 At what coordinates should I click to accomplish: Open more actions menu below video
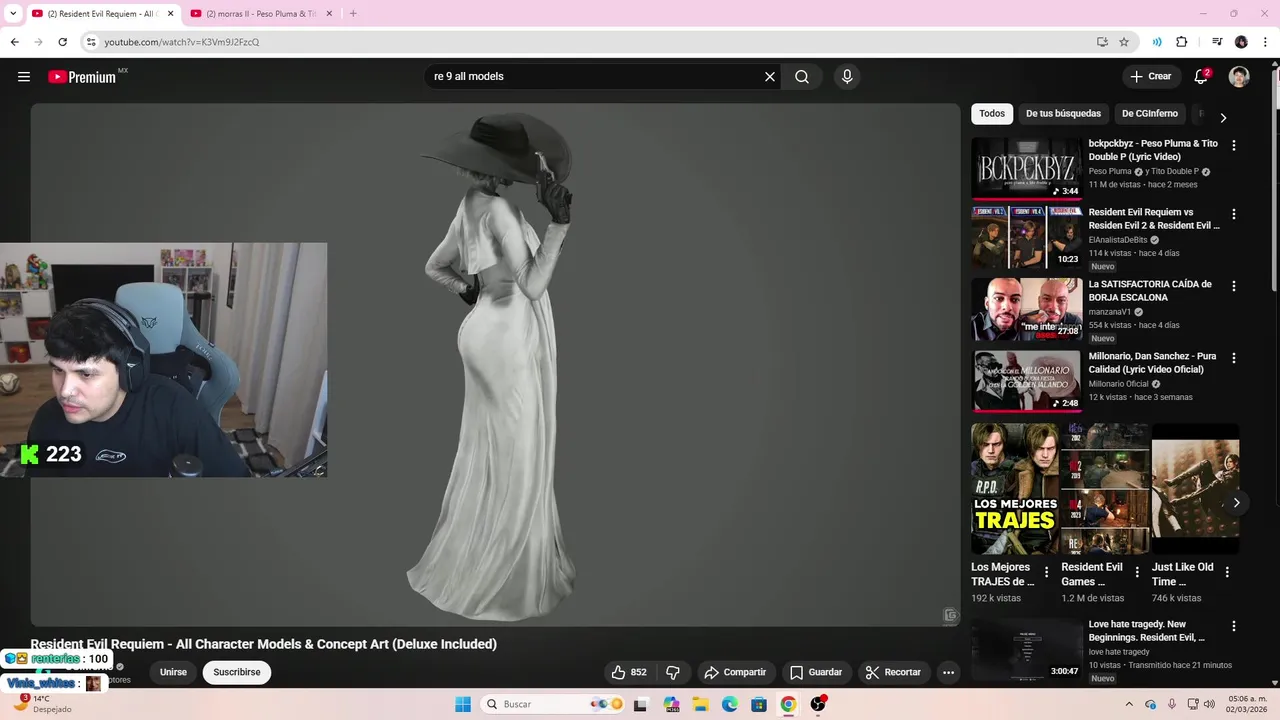948,672
